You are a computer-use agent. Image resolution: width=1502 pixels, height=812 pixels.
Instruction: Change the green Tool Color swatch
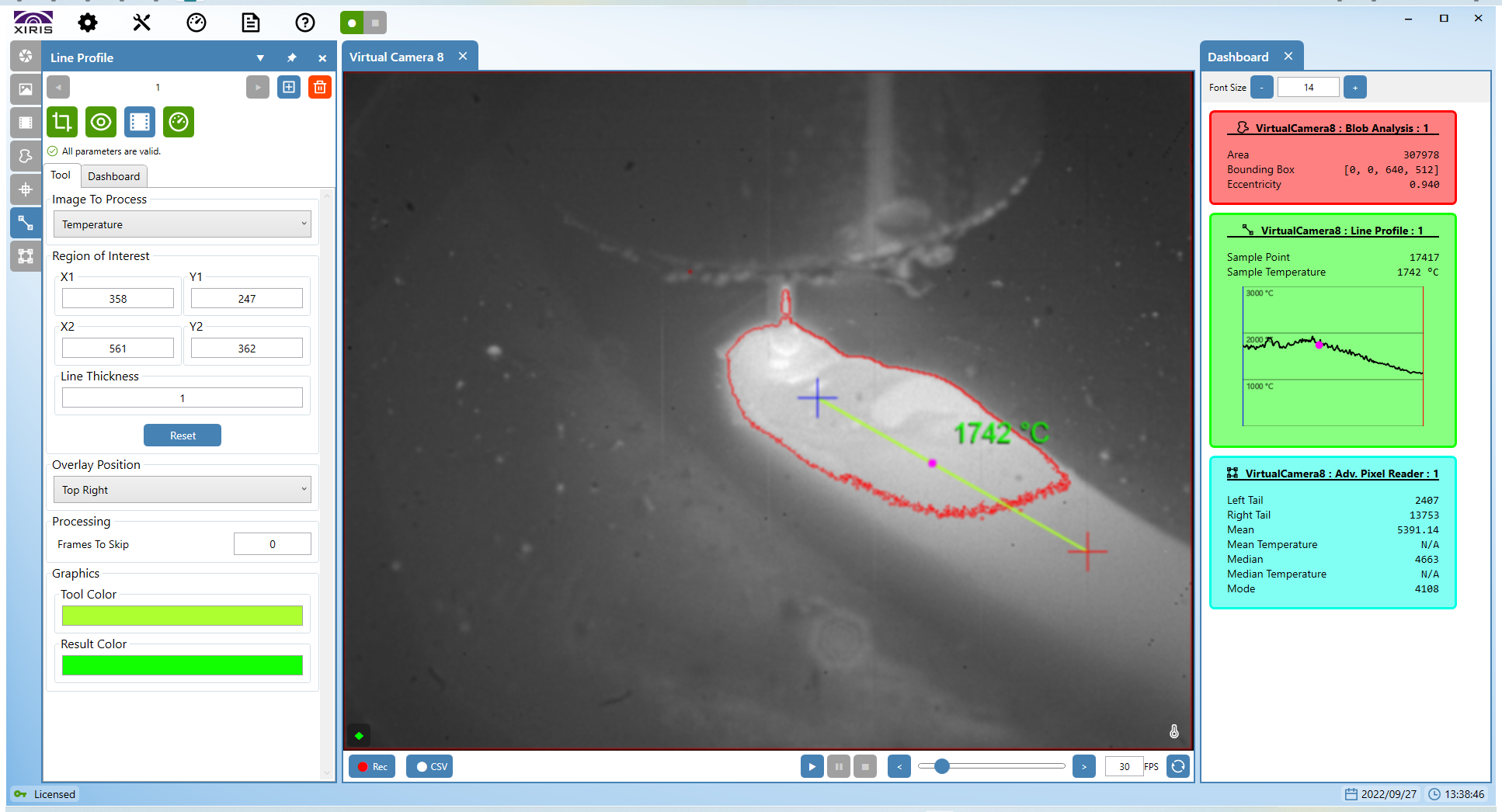pos(182,615)
